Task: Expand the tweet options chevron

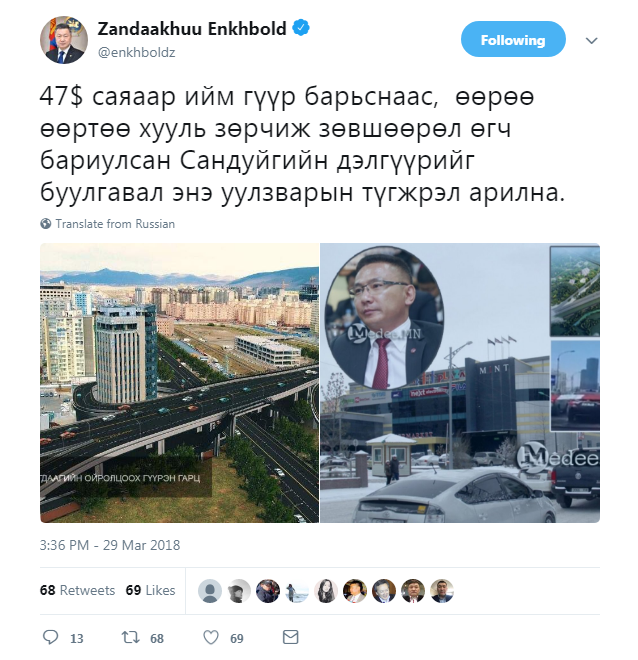Action: pos(592,40)
